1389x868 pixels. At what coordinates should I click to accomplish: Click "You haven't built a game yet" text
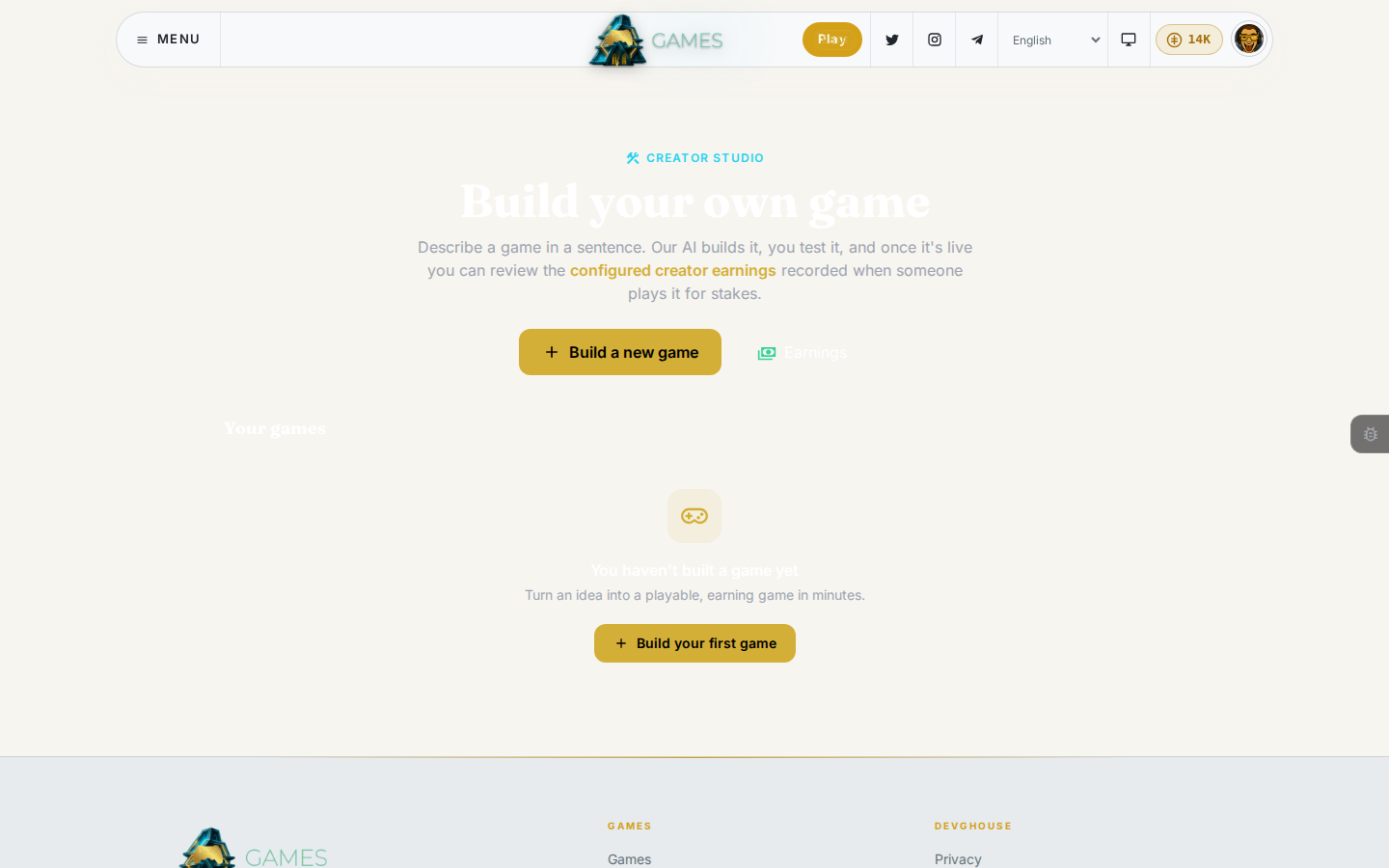coord(694,570)
